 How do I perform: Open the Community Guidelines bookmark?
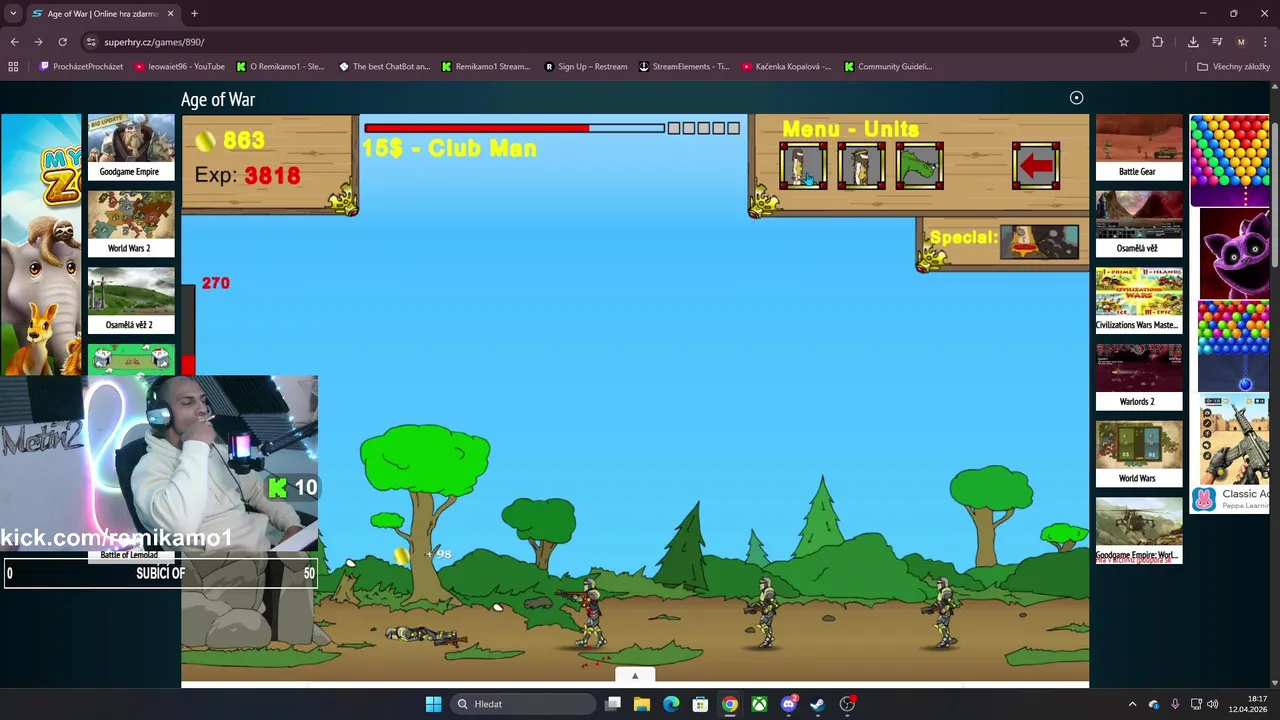[x=888, y=67]
